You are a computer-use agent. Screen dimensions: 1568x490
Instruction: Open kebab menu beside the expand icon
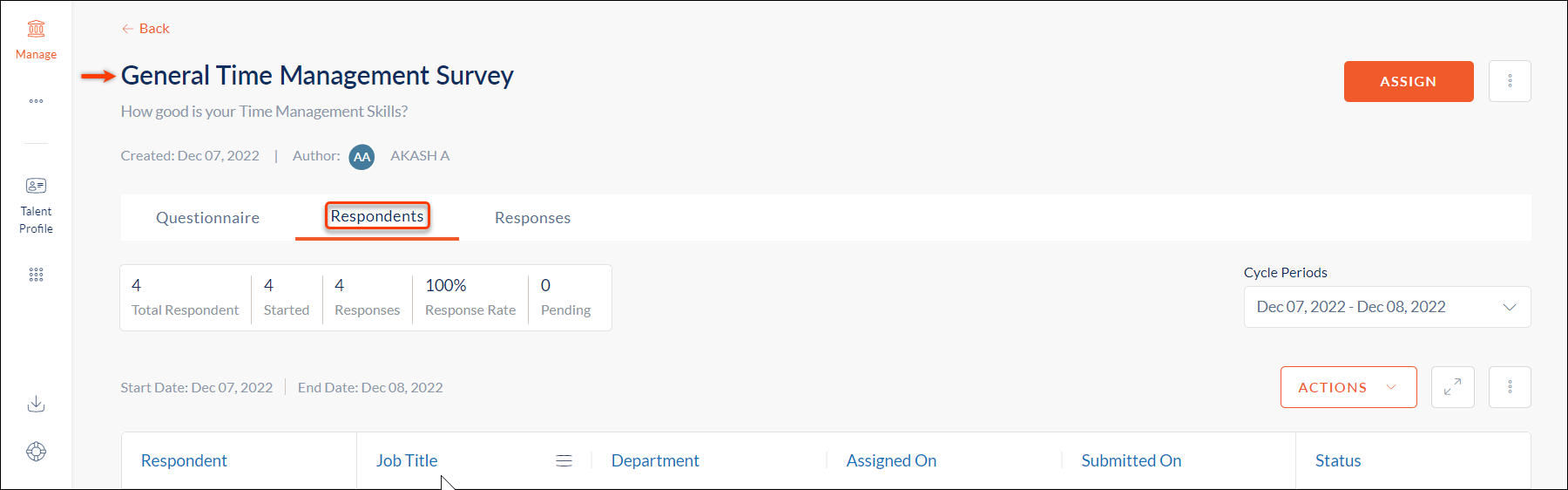tap(1510, 387)
